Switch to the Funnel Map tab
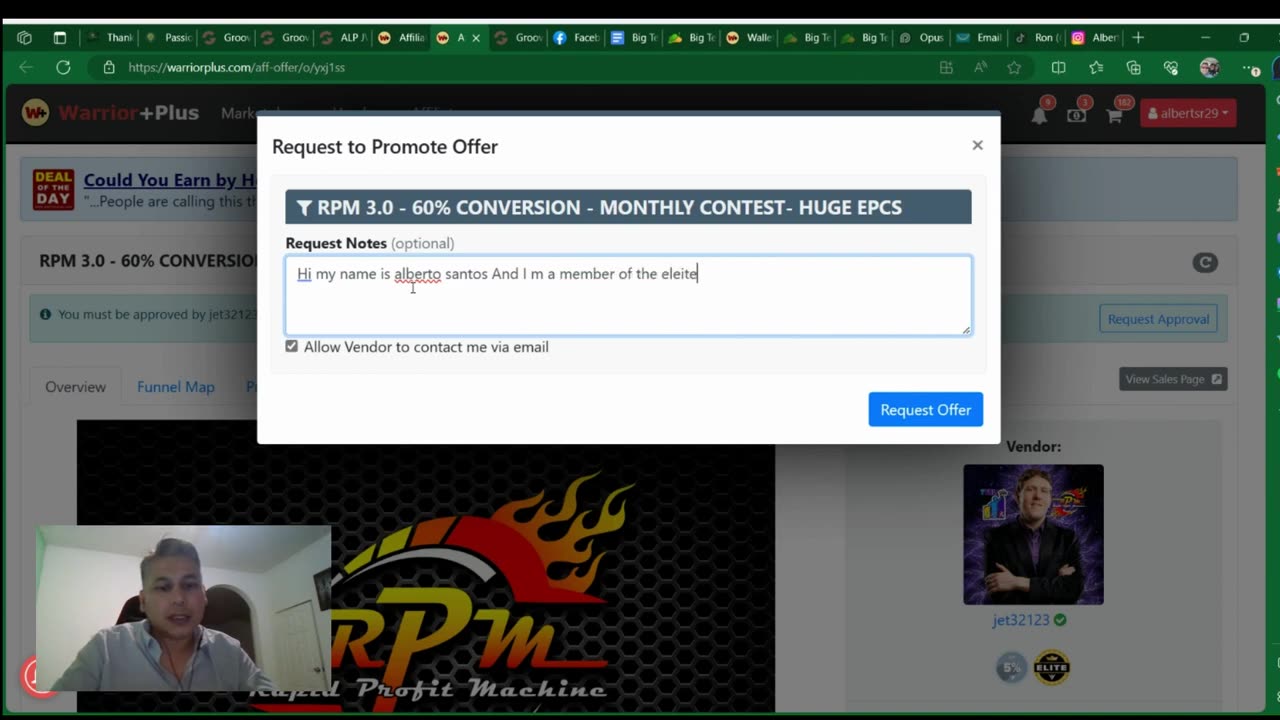This screenshot has height=720, width=1280. click(175, 387)
